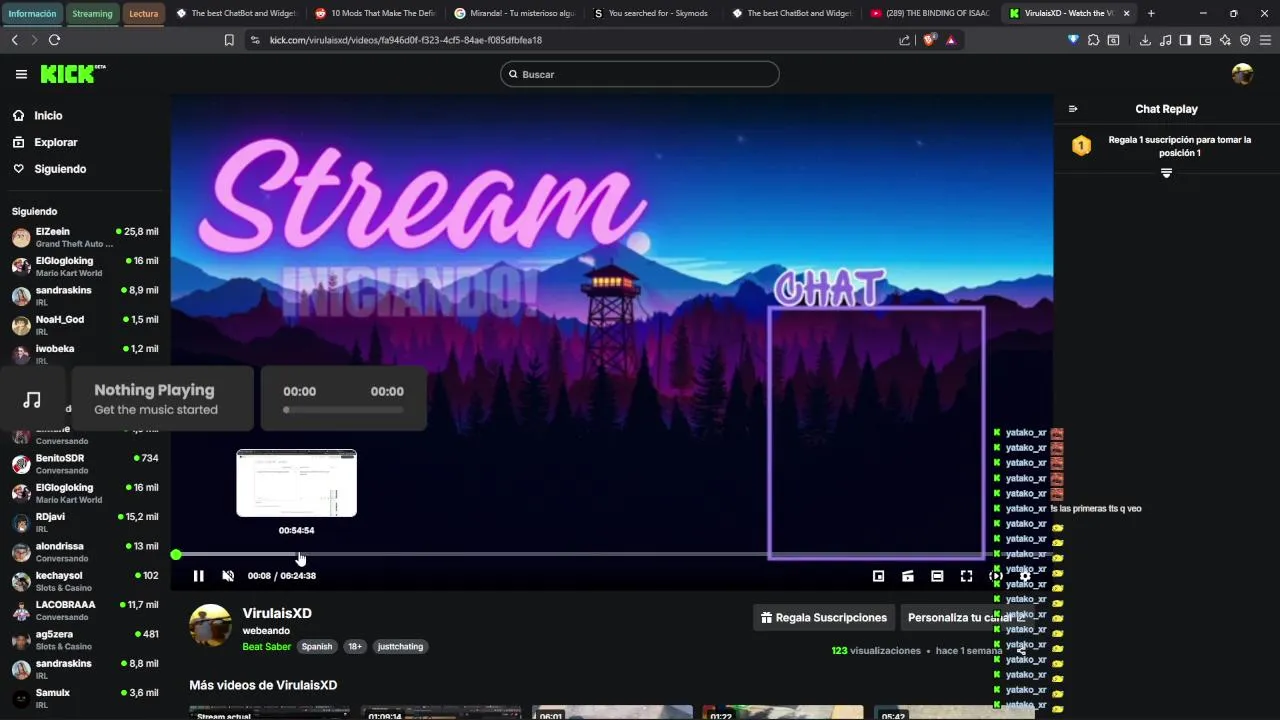Click Regala Suscripciones button

click(x=824, y=618)
